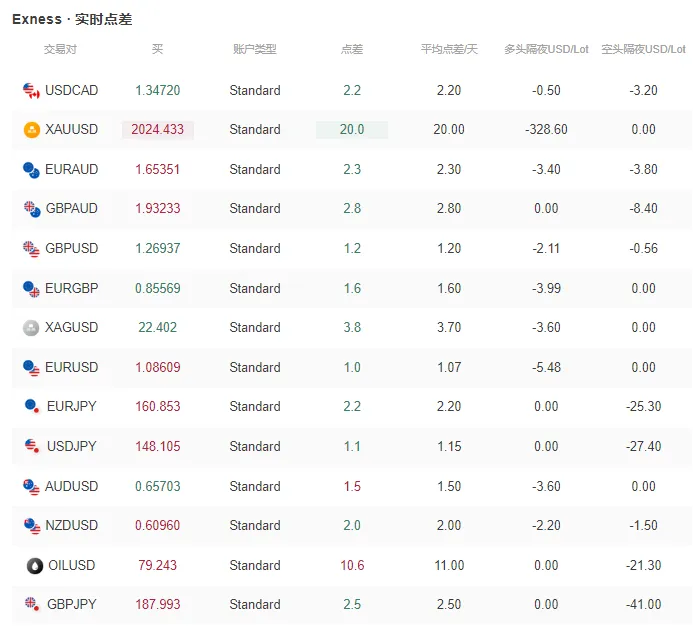The width and height of the screenshot is (693, 626).
Task: Select the USDJPY symbol name
Action: tap(72, 446)
